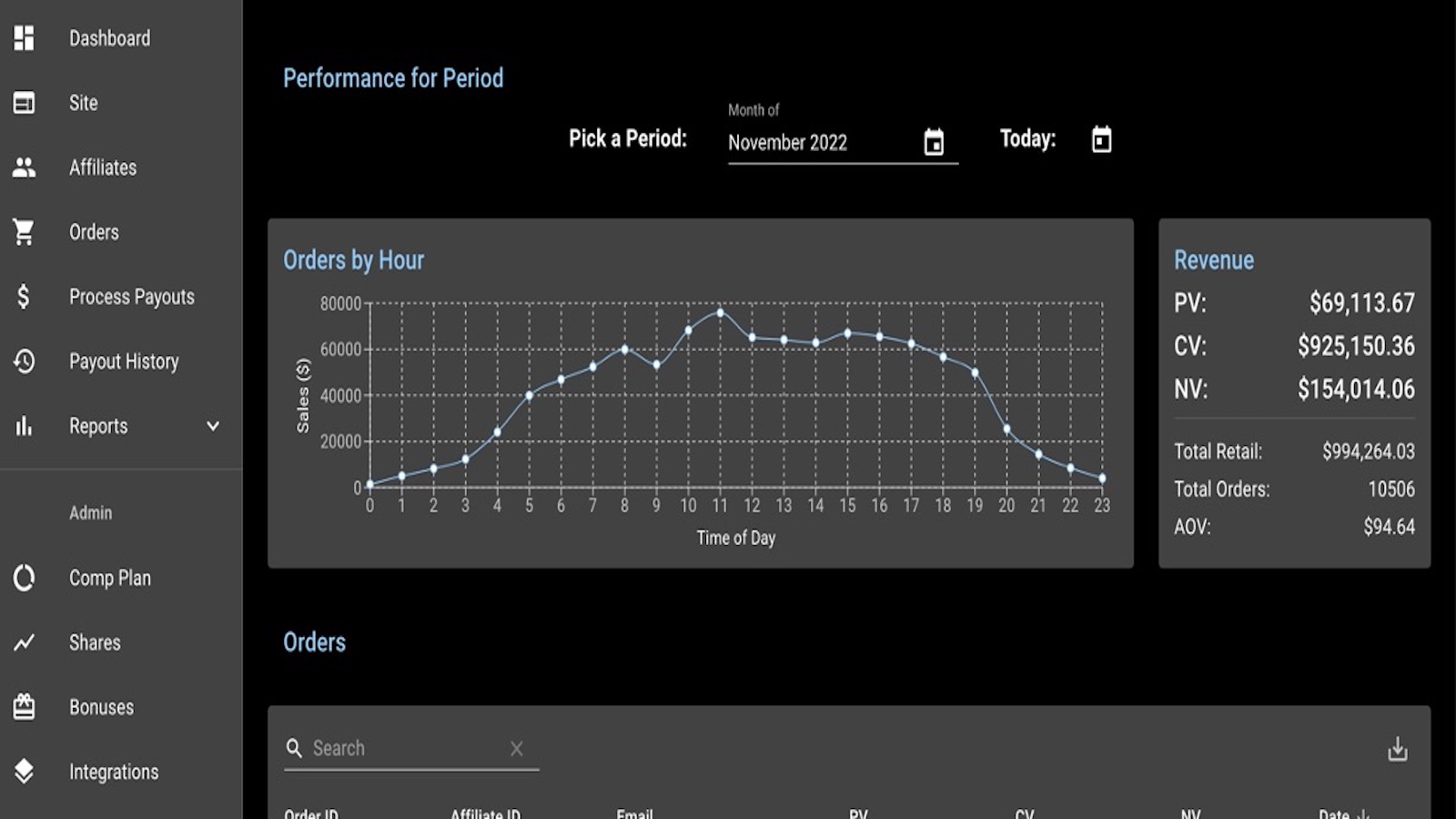Click the Integrations layers icon
This screenshot has width=1456, height=819.
pos(24,772)
